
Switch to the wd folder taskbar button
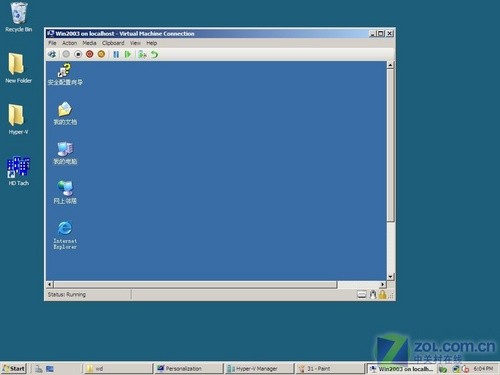click(x=118, y=369)
